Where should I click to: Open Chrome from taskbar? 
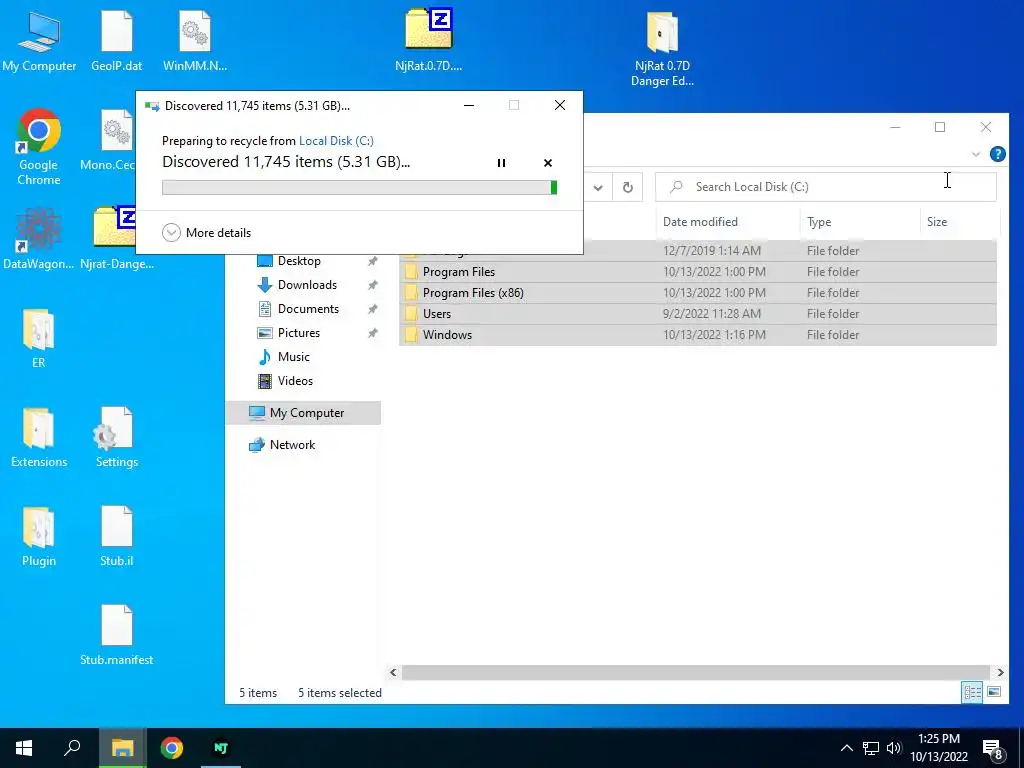point(172,748)
